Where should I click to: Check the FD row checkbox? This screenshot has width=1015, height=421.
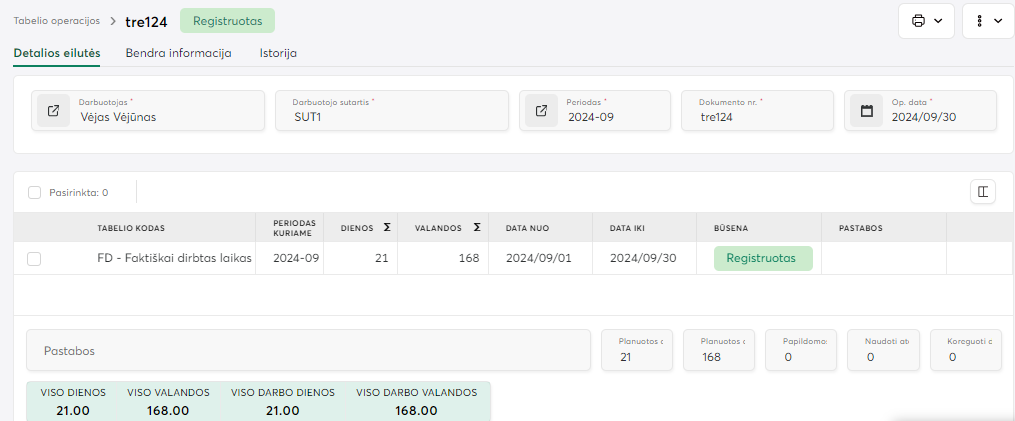click(x=34, y=259)
